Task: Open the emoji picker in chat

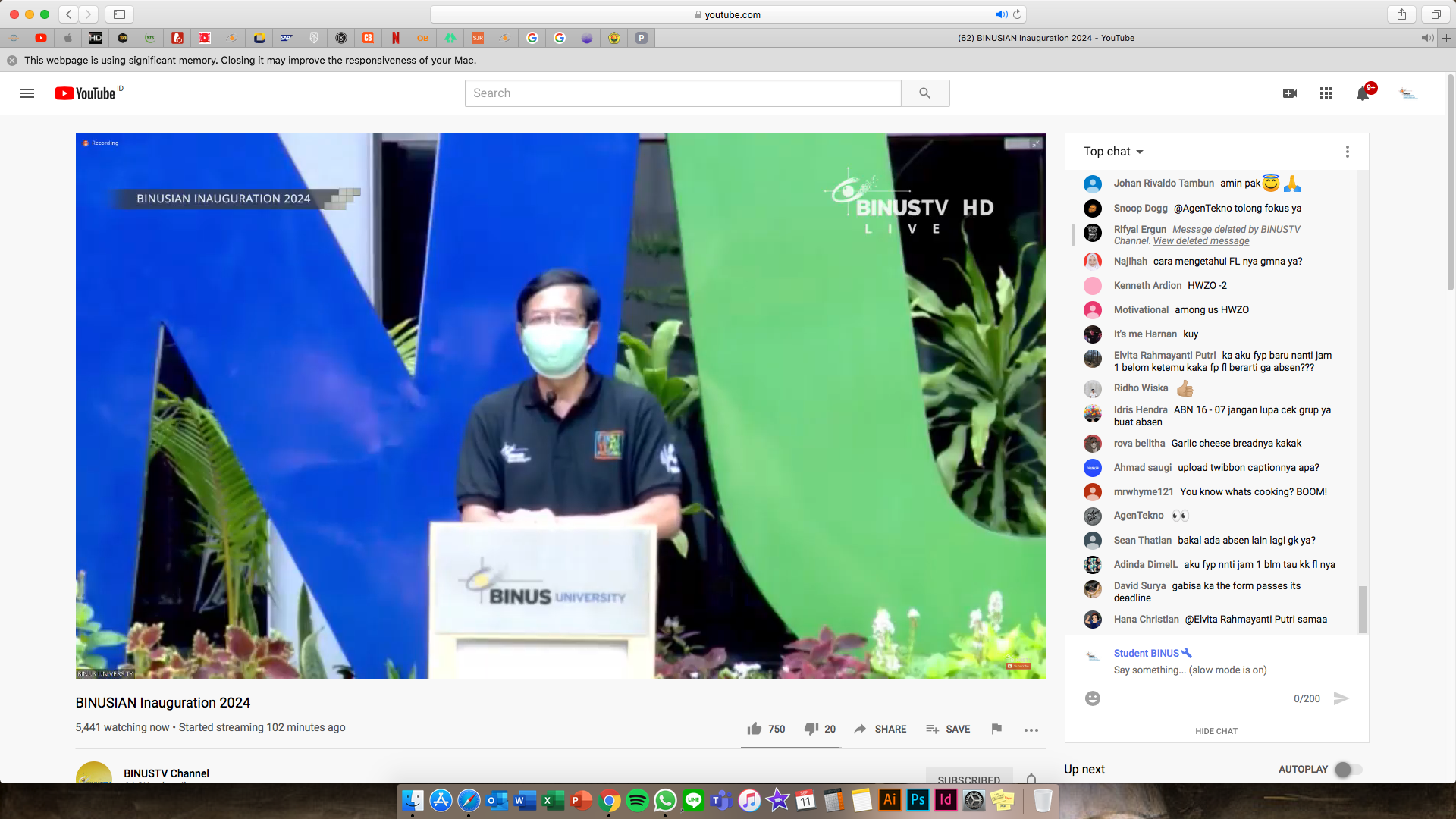Action: point(1092,698)
